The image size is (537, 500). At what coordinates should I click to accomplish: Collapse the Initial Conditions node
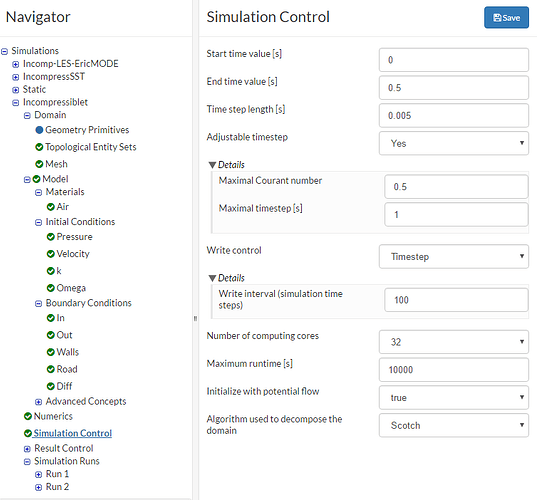(38, 222)
